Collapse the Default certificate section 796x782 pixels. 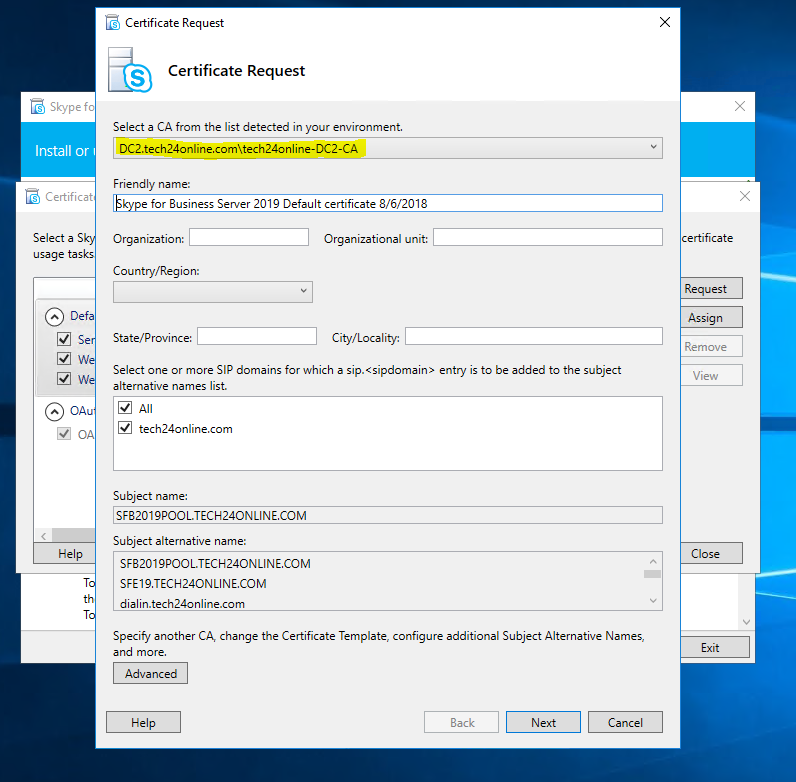[52, 316]
